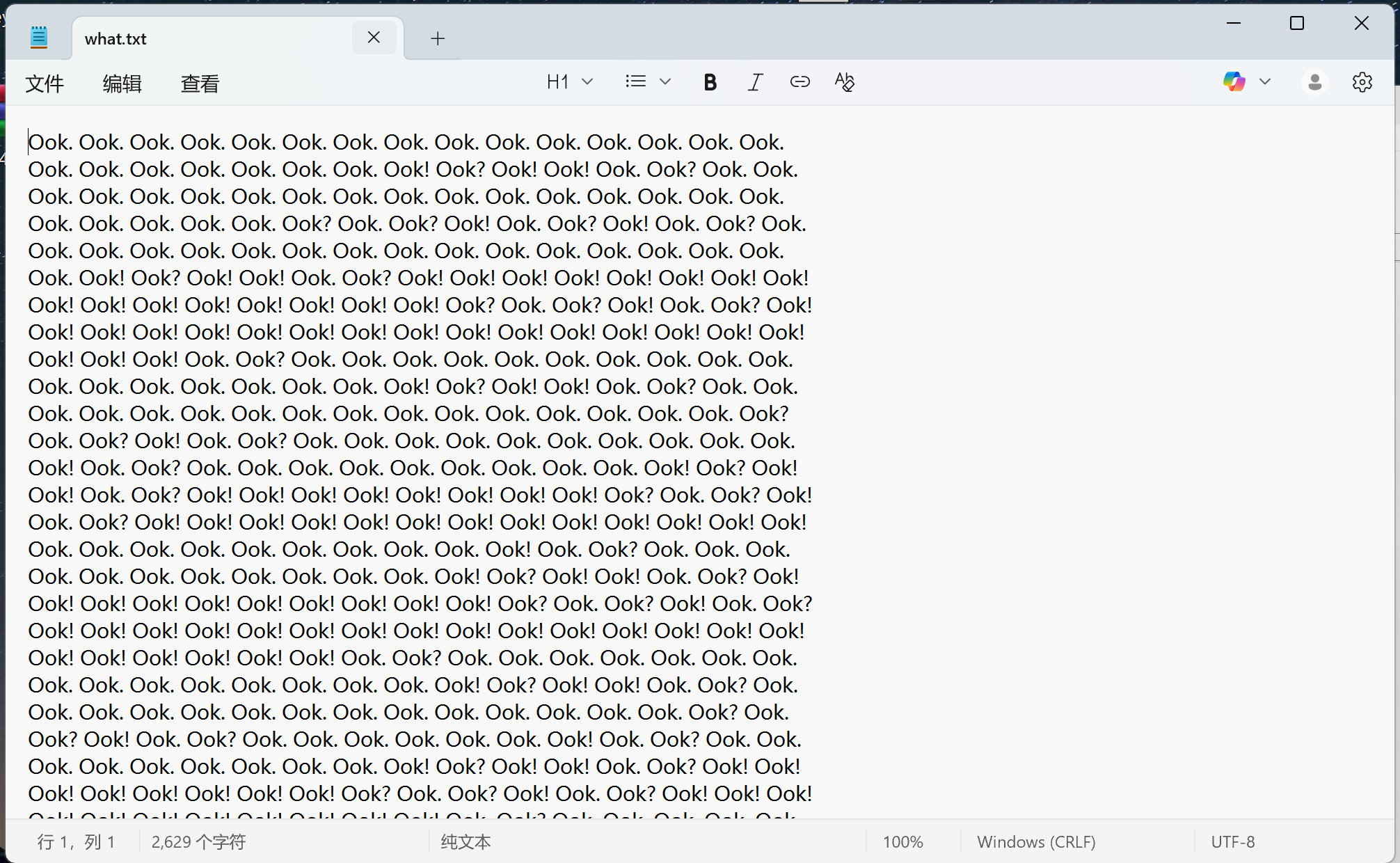This screenshot has width=1400, height=863.
Task: Open the 查看 menu
Action: pyautogui.click(x=200, y=84)
